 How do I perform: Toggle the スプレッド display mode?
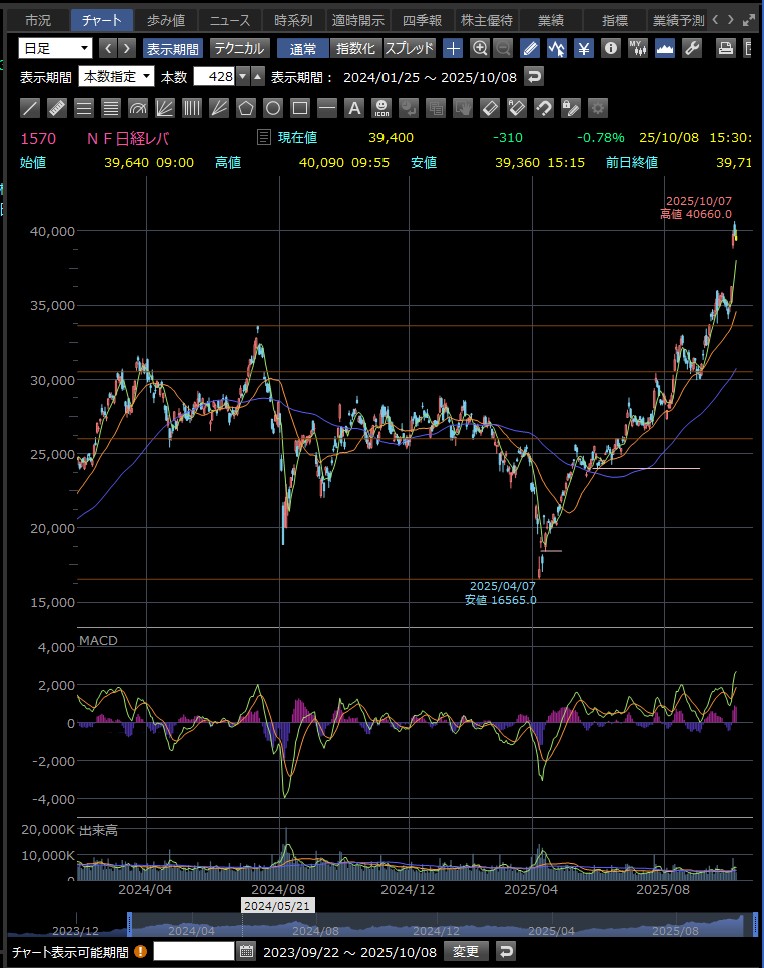click(410, 48)
